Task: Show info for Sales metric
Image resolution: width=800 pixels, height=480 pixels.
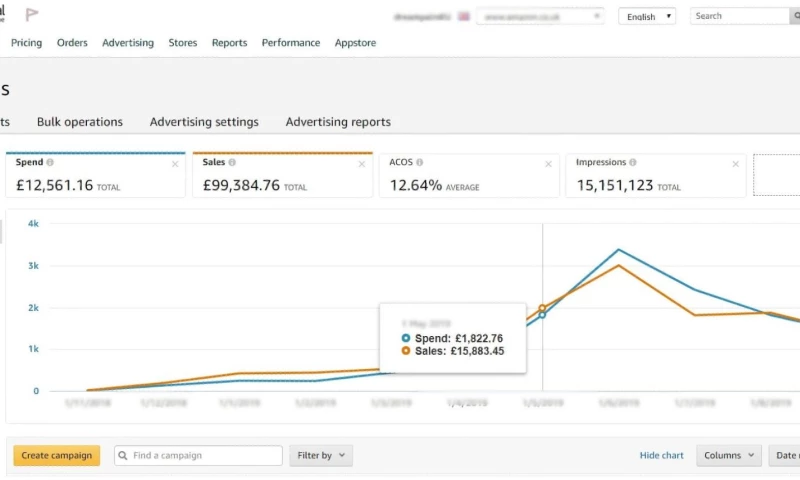Action: click(x=232, y=162)
